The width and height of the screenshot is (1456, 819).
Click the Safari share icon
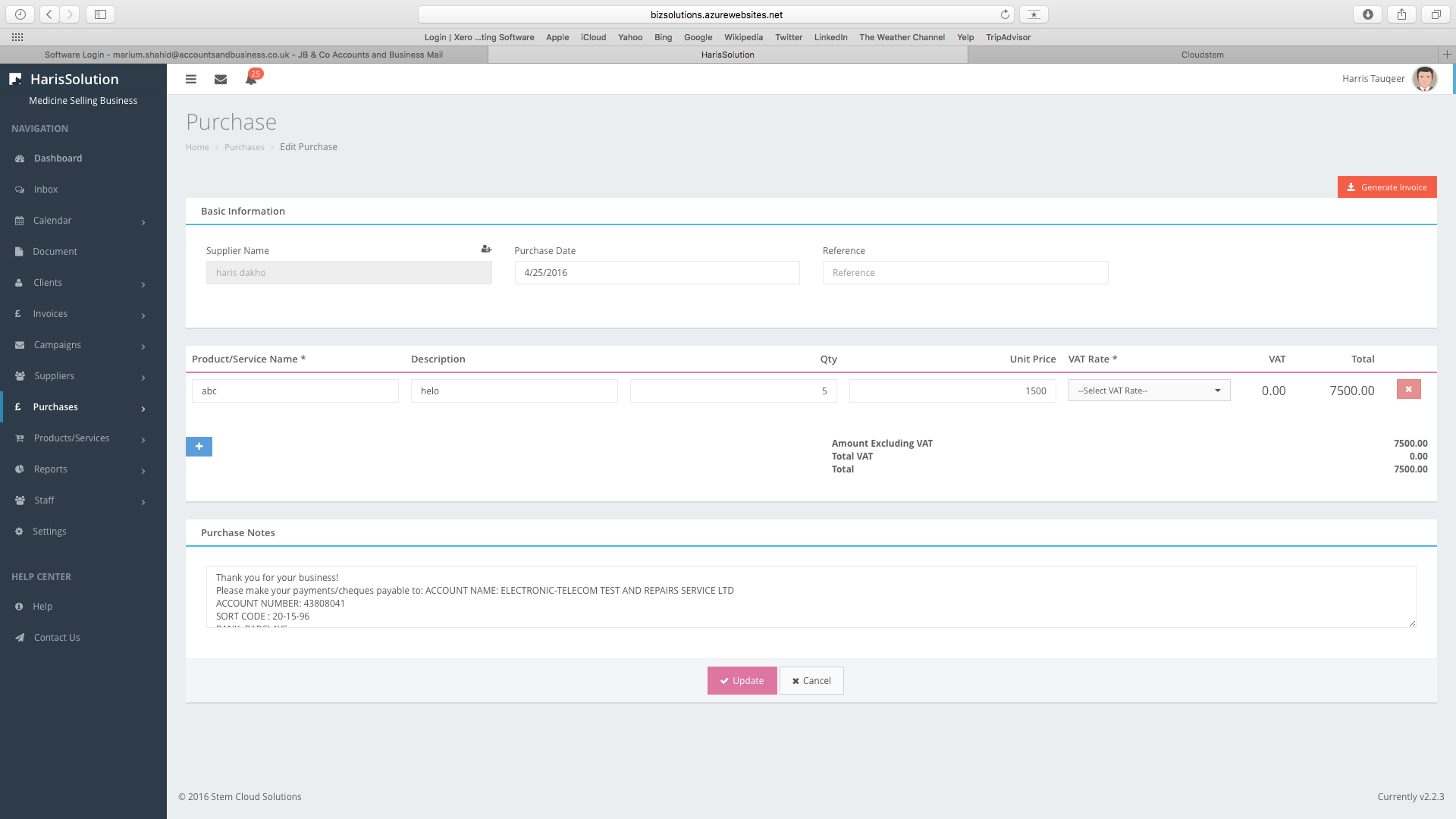[1401, 14]
